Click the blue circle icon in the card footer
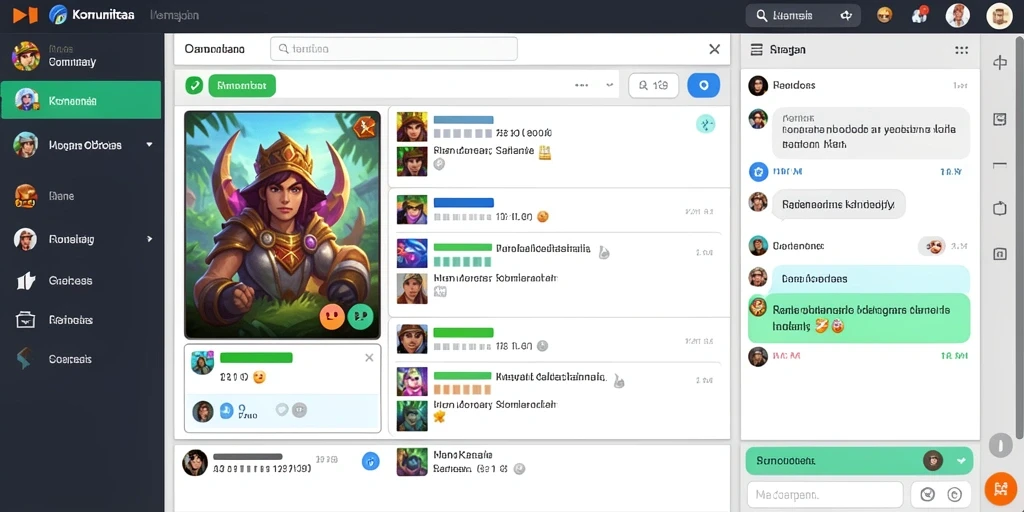 pos(226,410)
